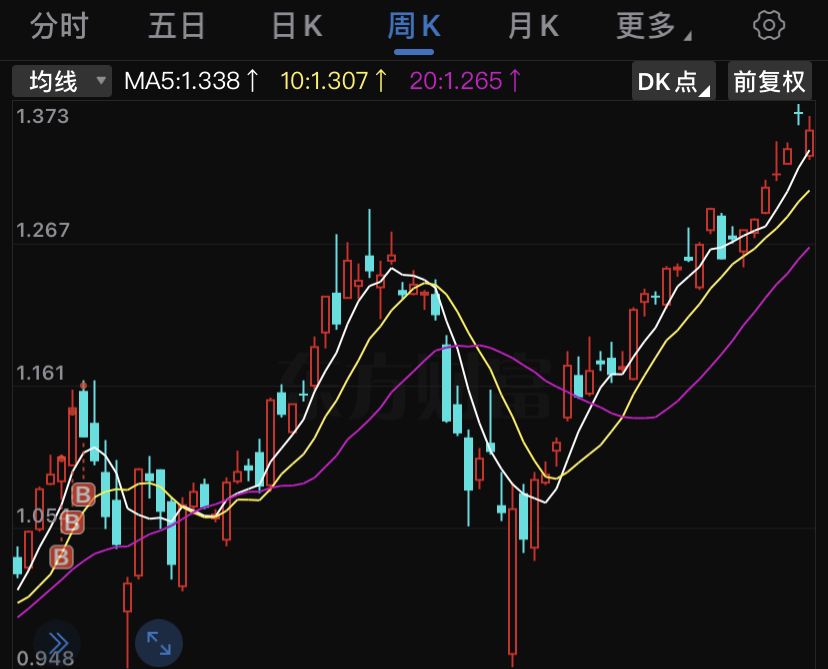Tap the middle B buy marker

pyautogui.click(x=72, y=523)
